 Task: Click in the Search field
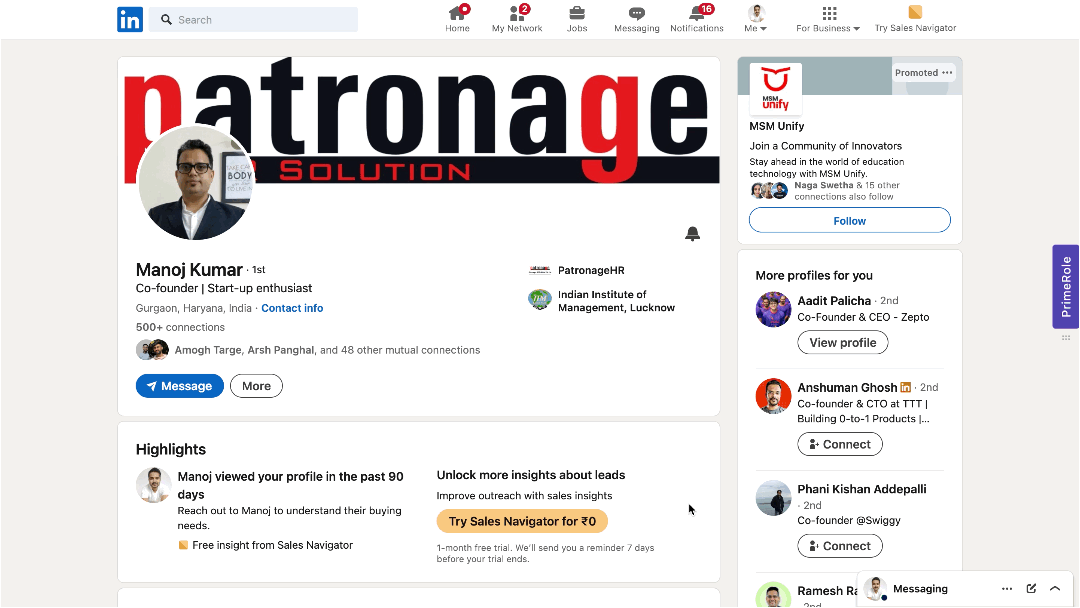coord(253,20)
